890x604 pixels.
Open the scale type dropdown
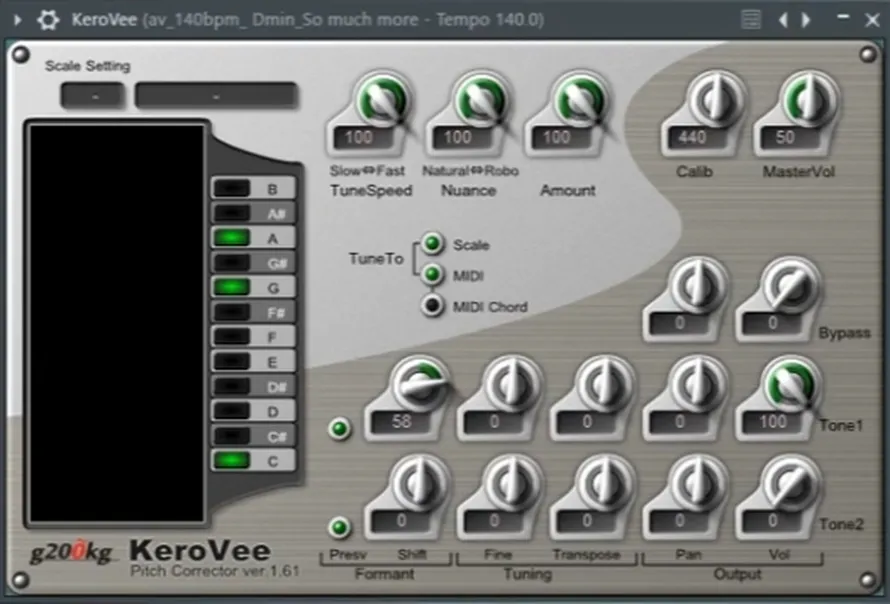pos(216,95)
